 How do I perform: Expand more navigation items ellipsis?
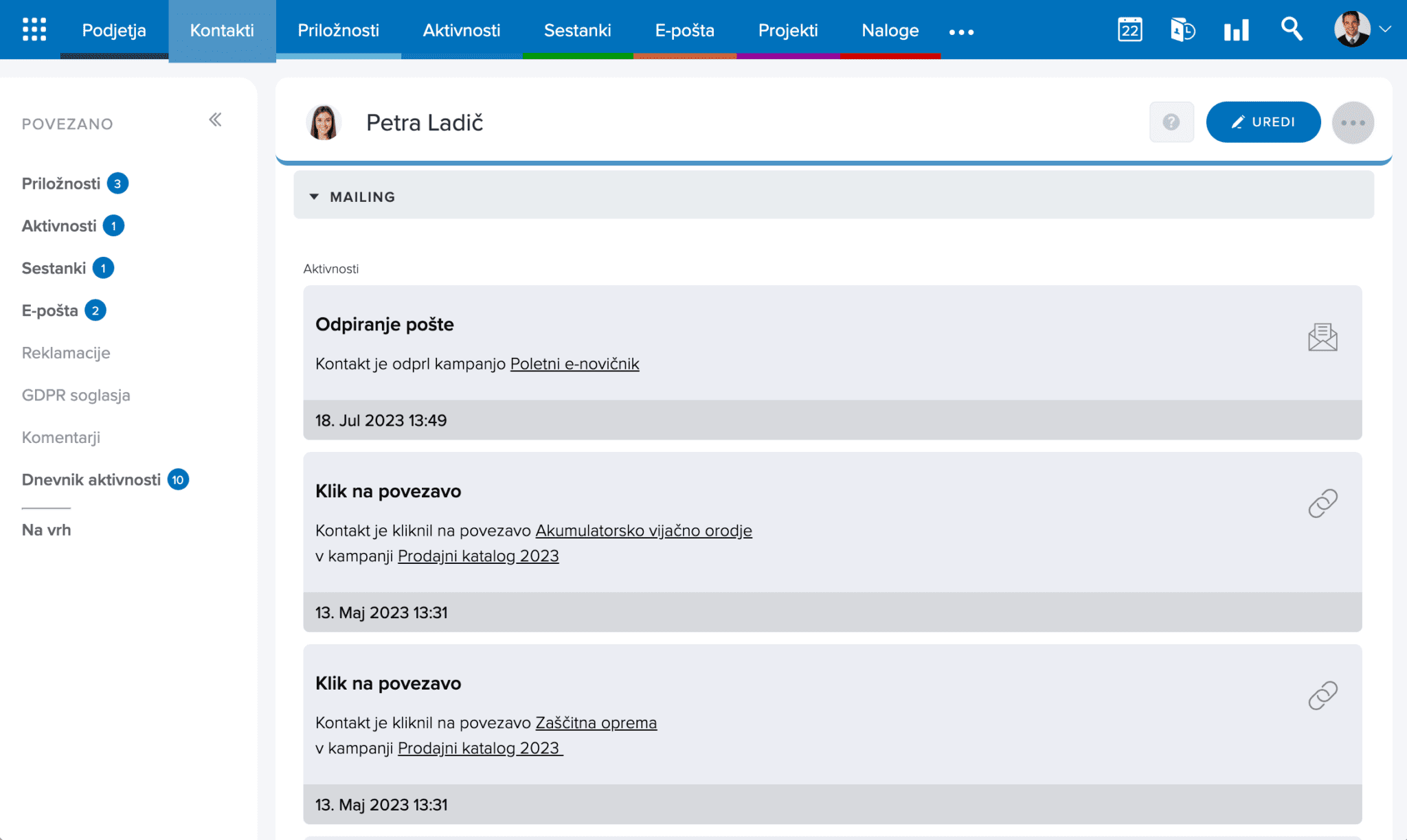coord(961,32)
